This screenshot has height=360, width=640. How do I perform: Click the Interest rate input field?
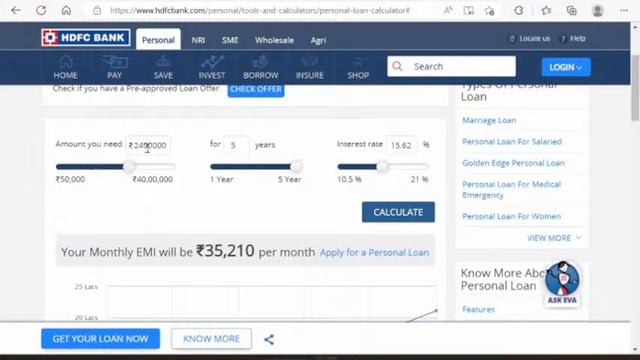(x=401, y=145)
